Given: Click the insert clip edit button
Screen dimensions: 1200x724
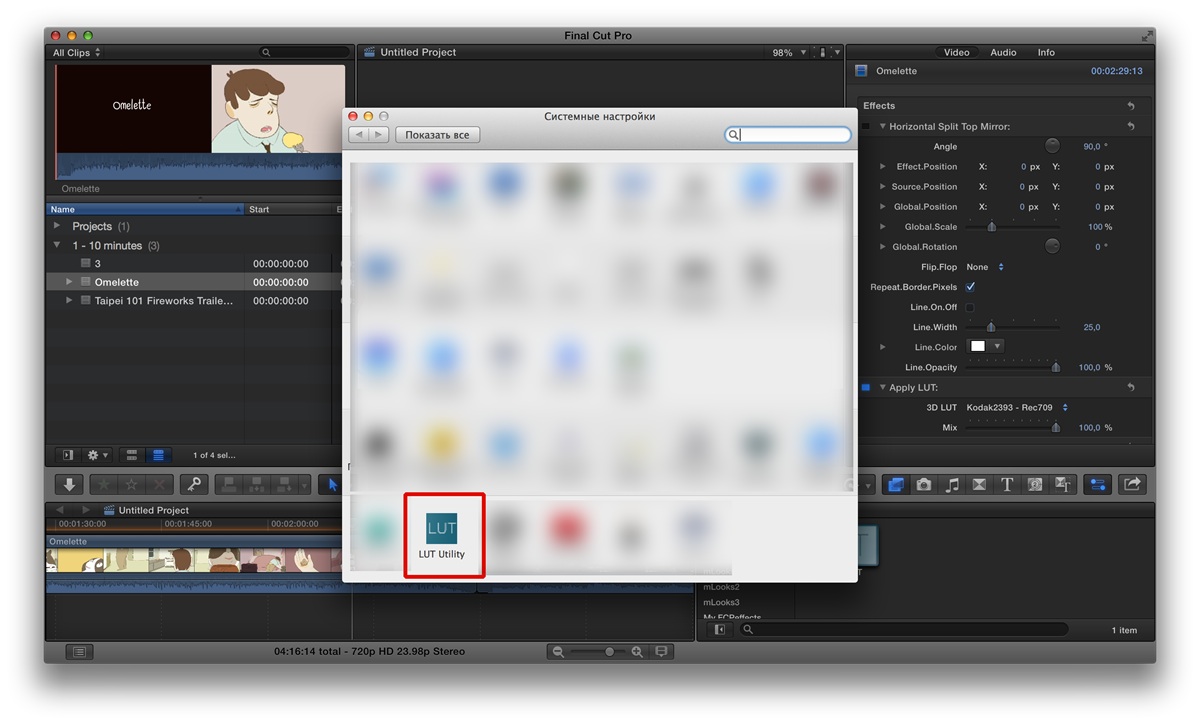Looking at the screenshot, I should pyautogui.click(x=259, y=484).
